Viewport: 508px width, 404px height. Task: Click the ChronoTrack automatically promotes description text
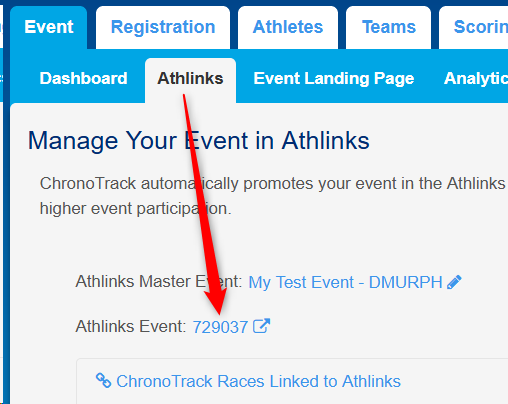pos(272,196)
